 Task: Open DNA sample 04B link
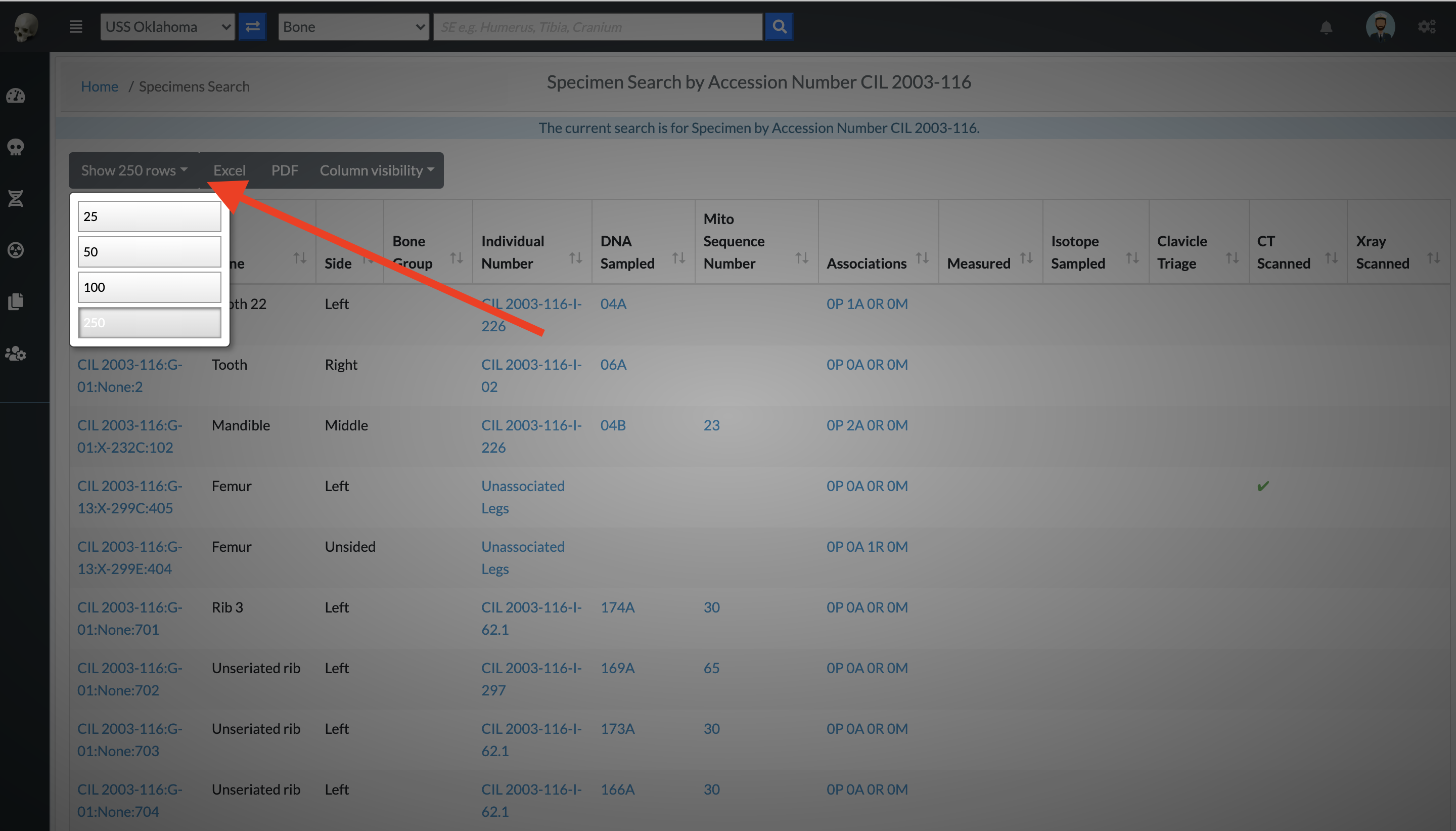click(x=613, y=425)
